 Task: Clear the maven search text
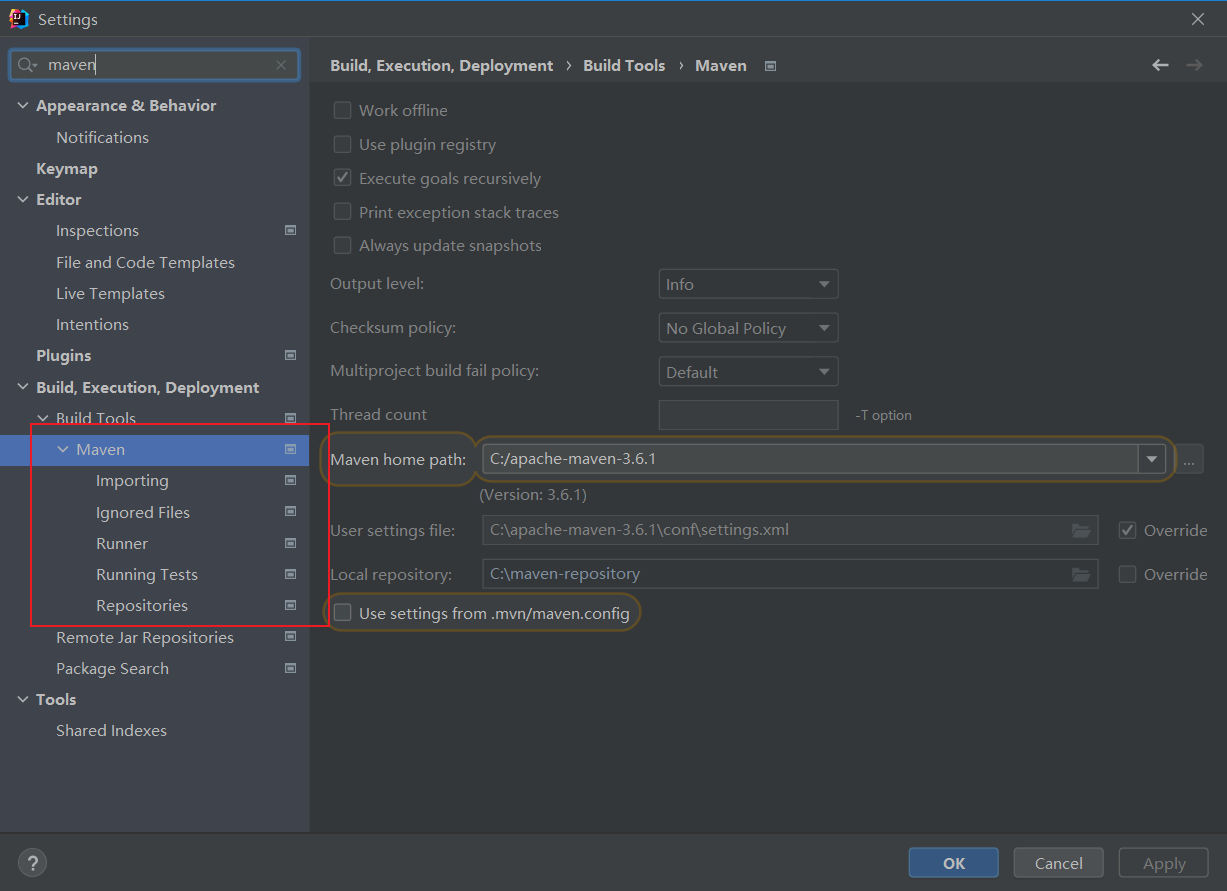tap(281, 65)
